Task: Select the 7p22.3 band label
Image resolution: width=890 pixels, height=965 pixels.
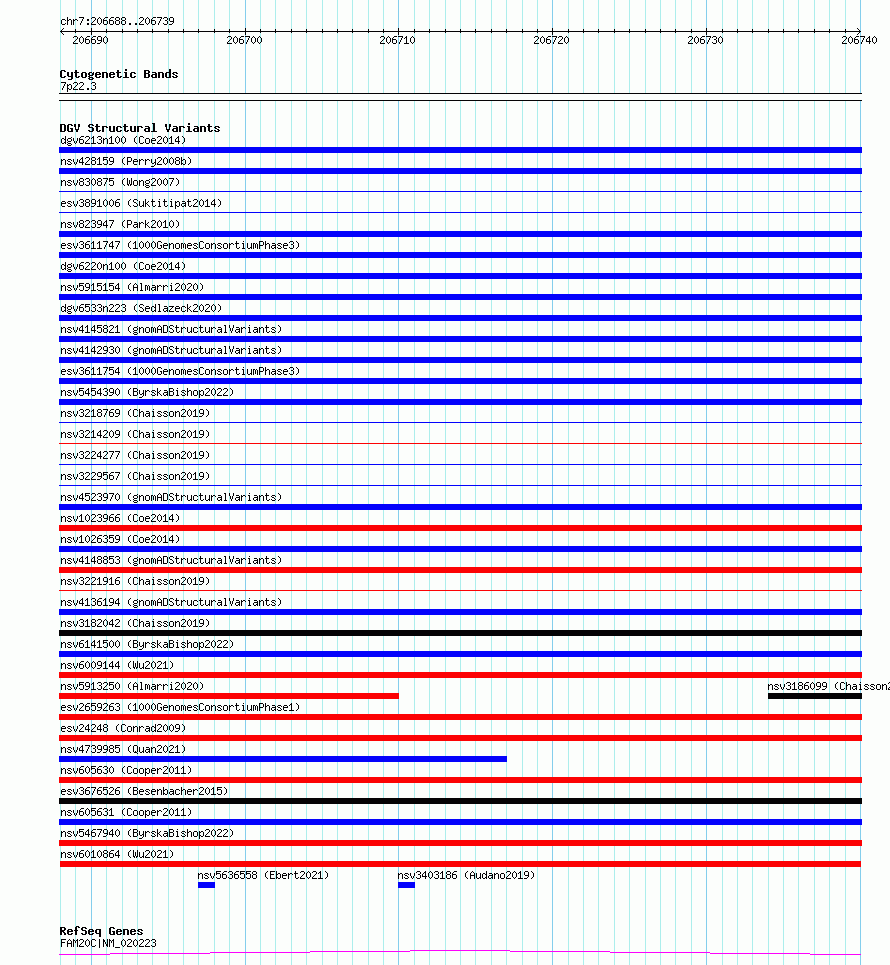Action: 78,86
